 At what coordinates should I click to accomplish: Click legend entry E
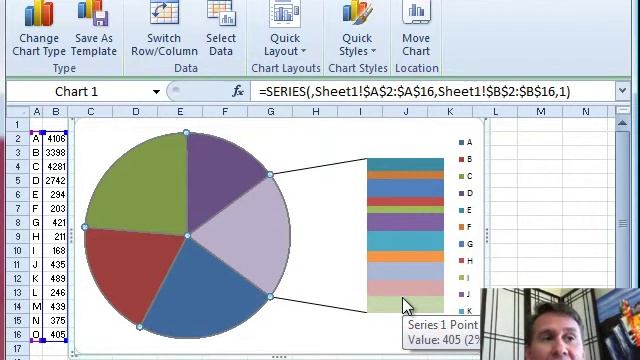(x=466, y=210)
